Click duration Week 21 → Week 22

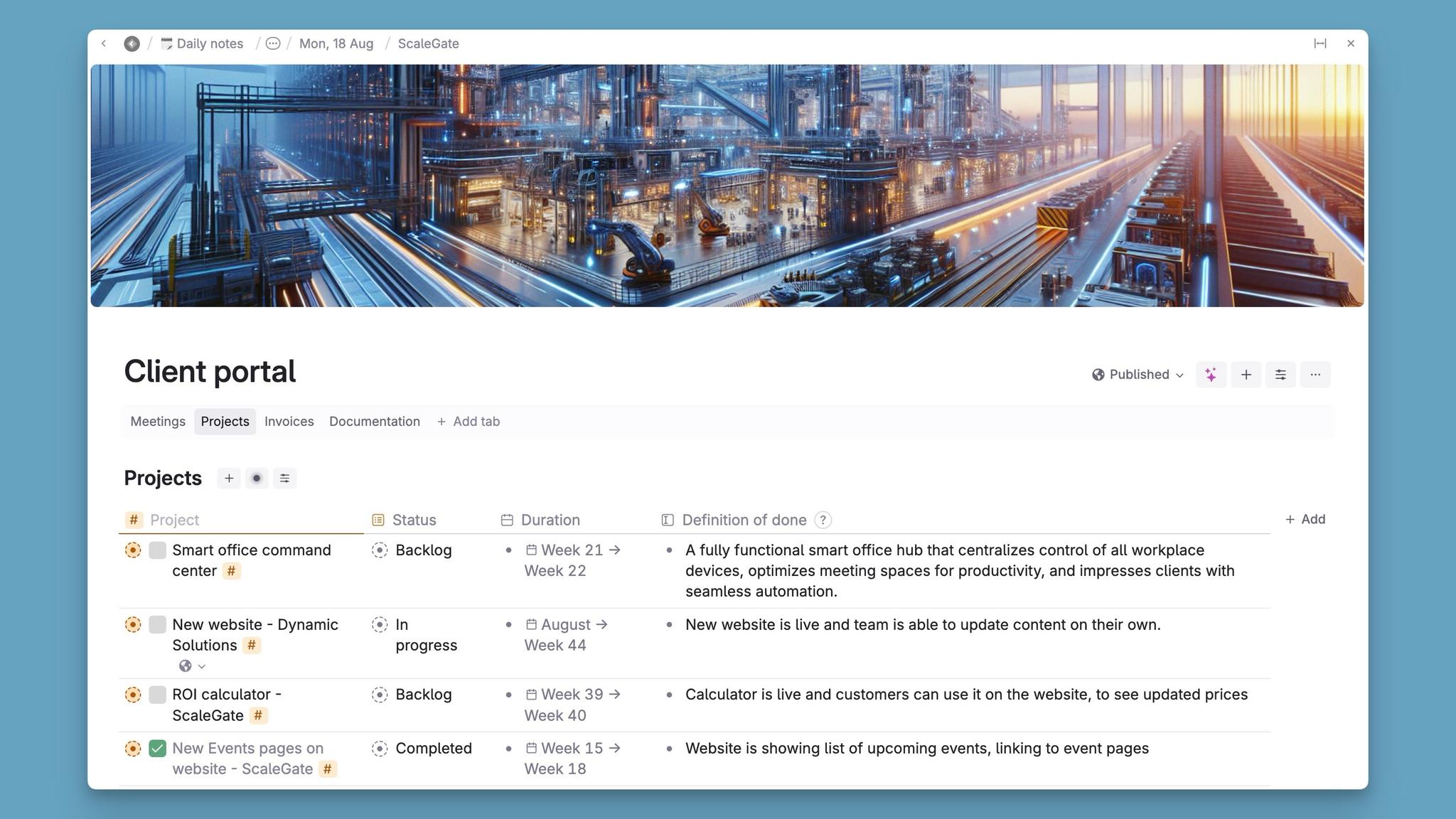573,560
